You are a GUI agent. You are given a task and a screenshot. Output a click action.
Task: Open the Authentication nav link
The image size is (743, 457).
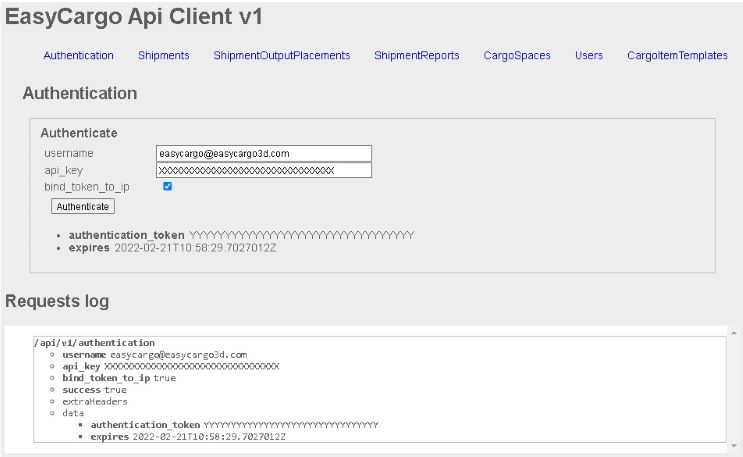pos(78,55)
